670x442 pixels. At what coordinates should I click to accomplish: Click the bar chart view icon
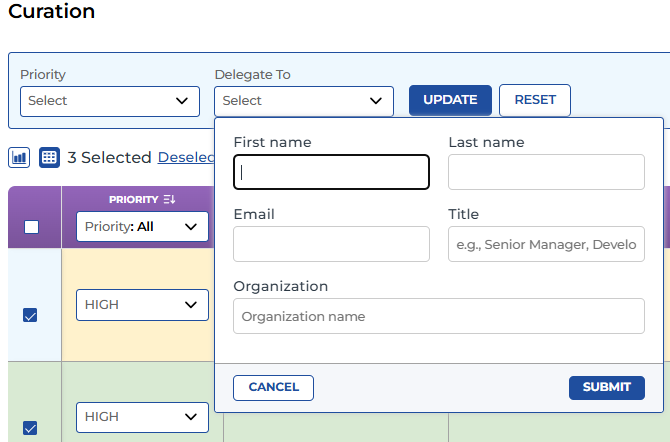pos(19,157)
